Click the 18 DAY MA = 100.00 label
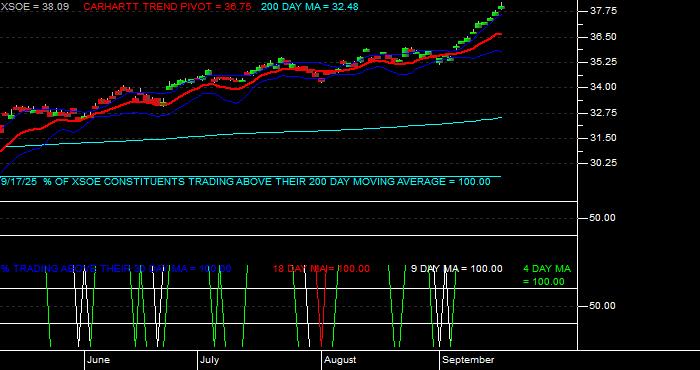Image resolution: width=700 pixels, height=370 pixels. [x=321, y=269]
